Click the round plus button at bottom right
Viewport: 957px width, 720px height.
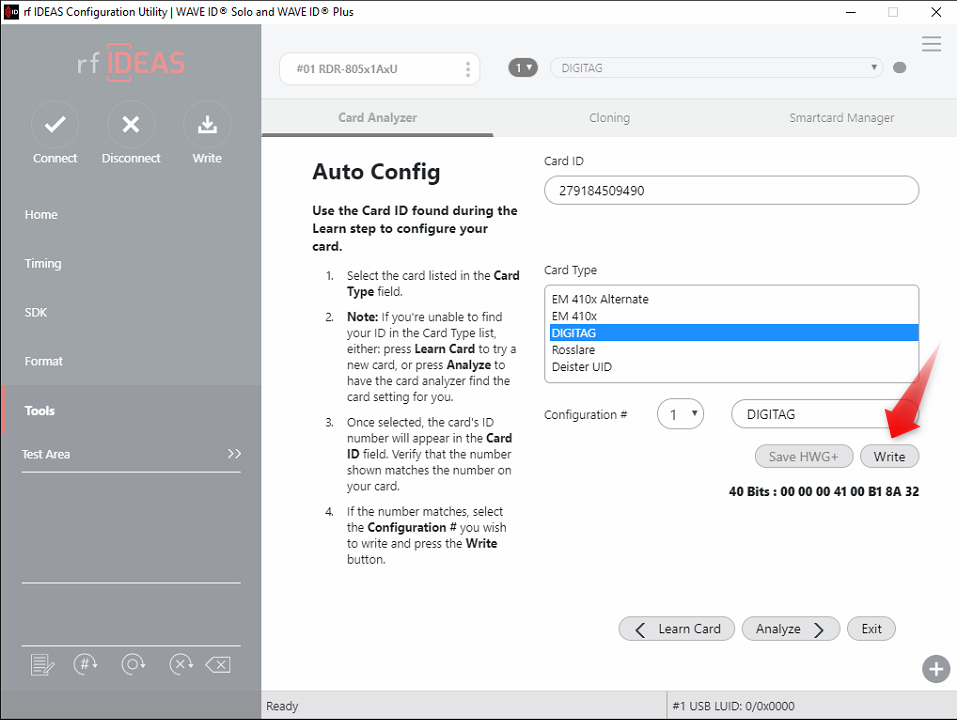tap(936, 669)
